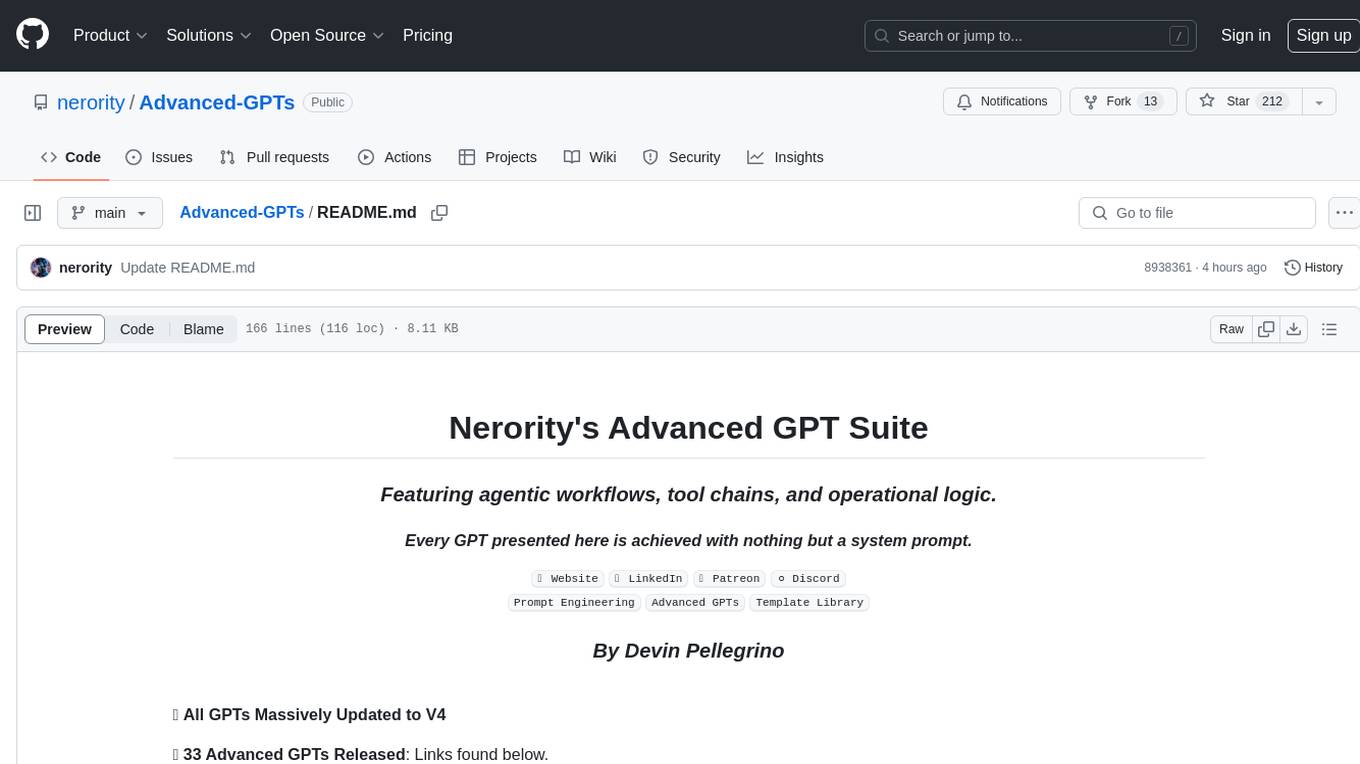Open more file actions menu
This screenshot has width=1360, height=764.
1344,213
